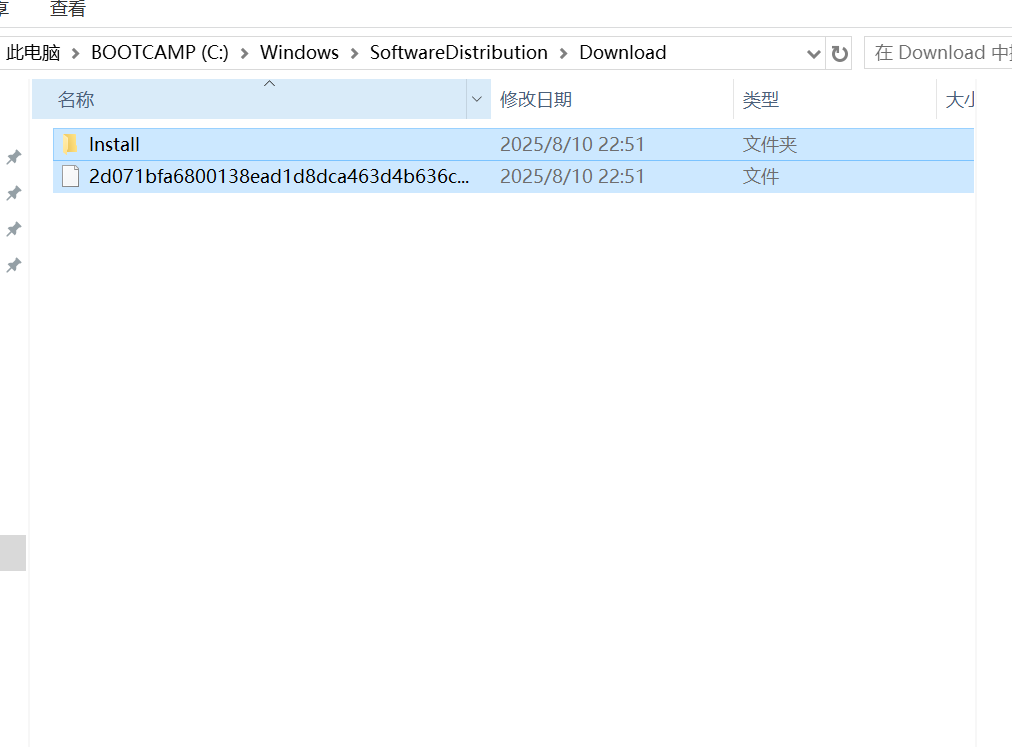Refresh the Download folder view

[839, 54]
